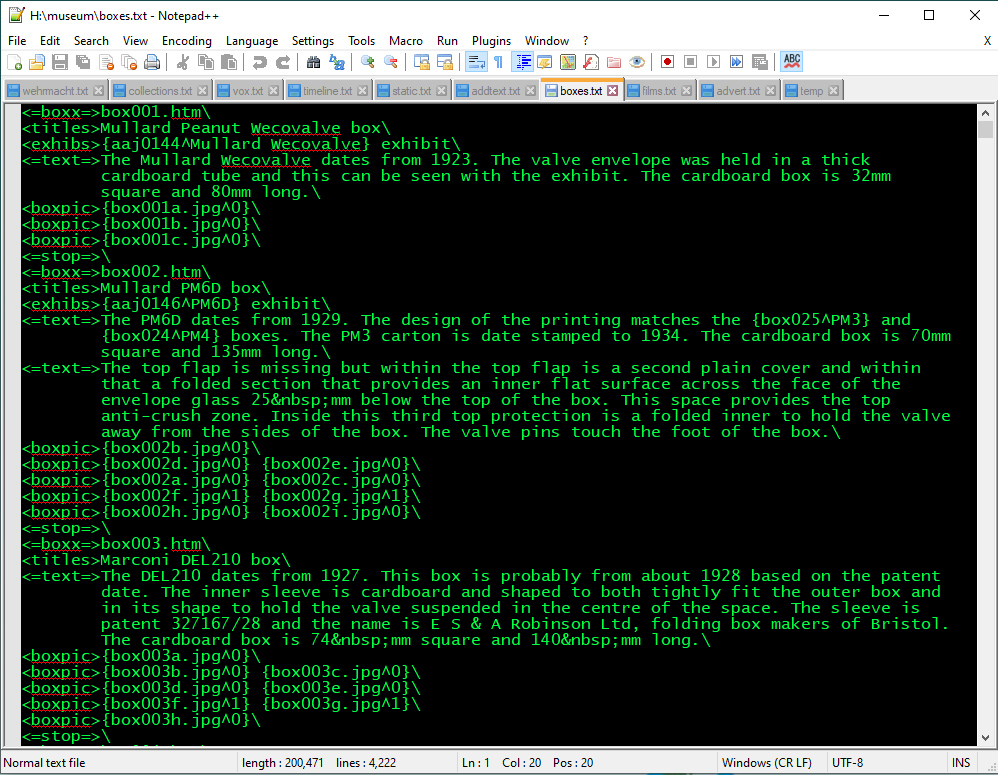Open the Search menu
The width and height of the screenshot is (998, 775).
tap(91, 41)
